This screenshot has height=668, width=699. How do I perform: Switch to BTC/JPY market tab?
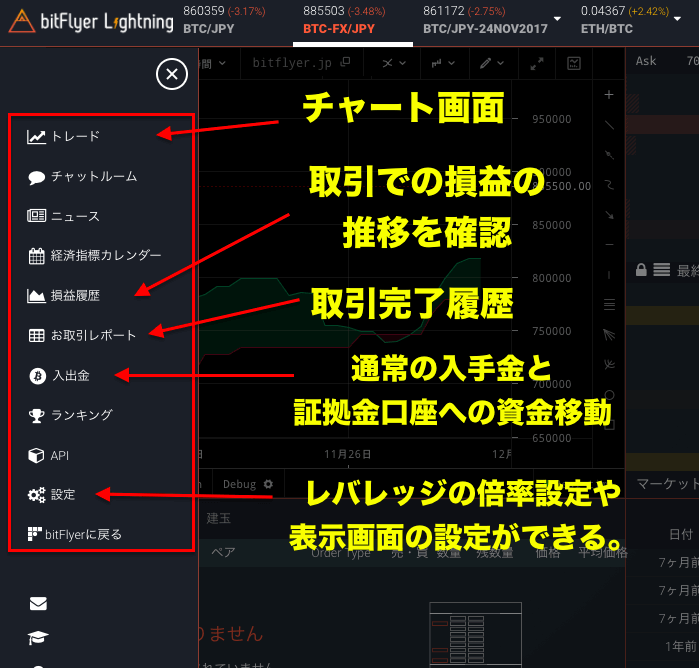[224, 20]
